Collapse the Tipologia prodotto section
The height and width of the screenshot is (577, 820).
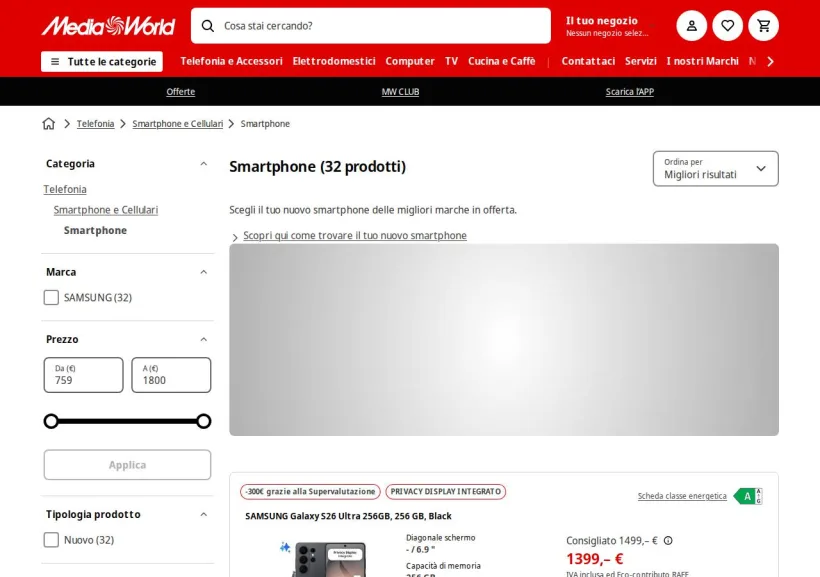click(x=203, y=515)
